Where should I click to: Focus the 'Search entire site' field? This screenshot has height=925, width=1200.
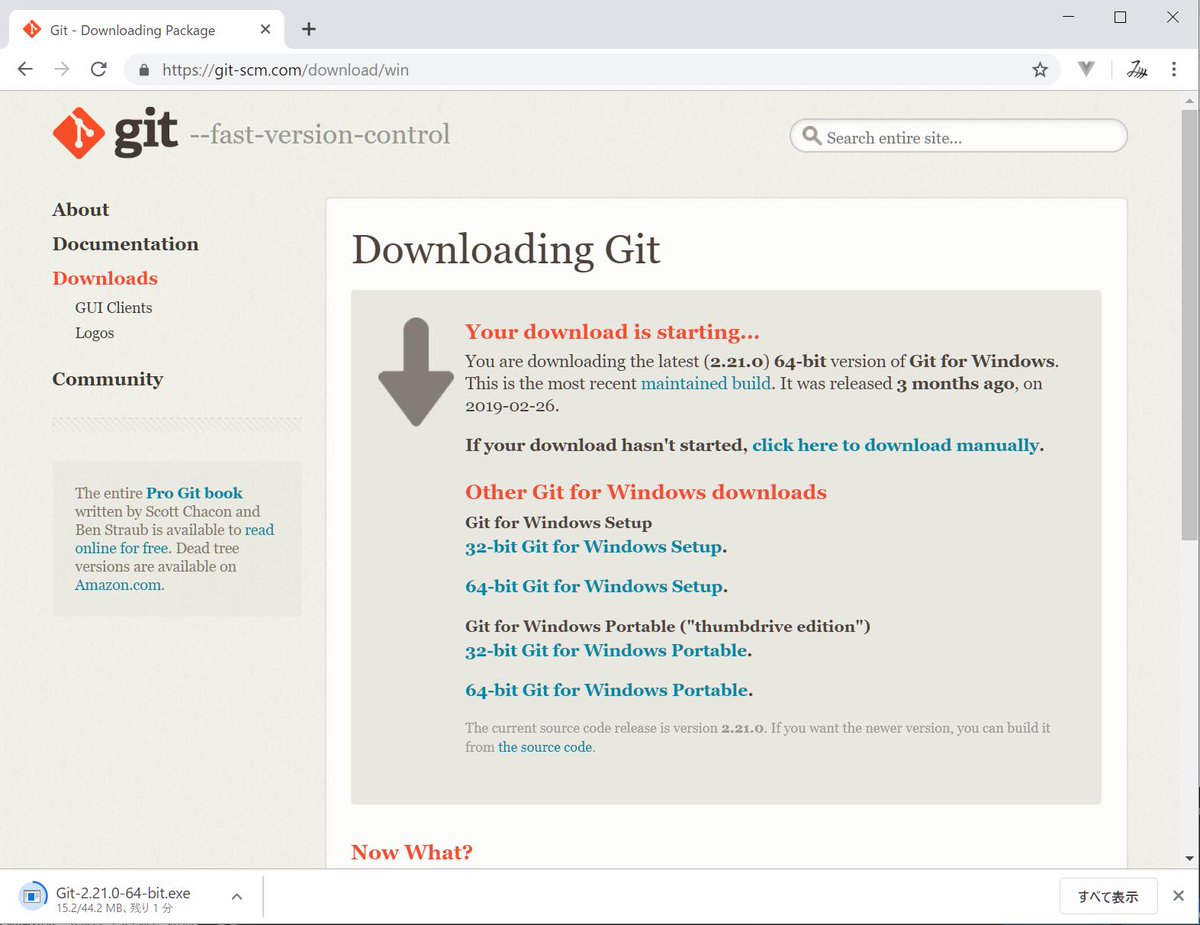point(958,137)
